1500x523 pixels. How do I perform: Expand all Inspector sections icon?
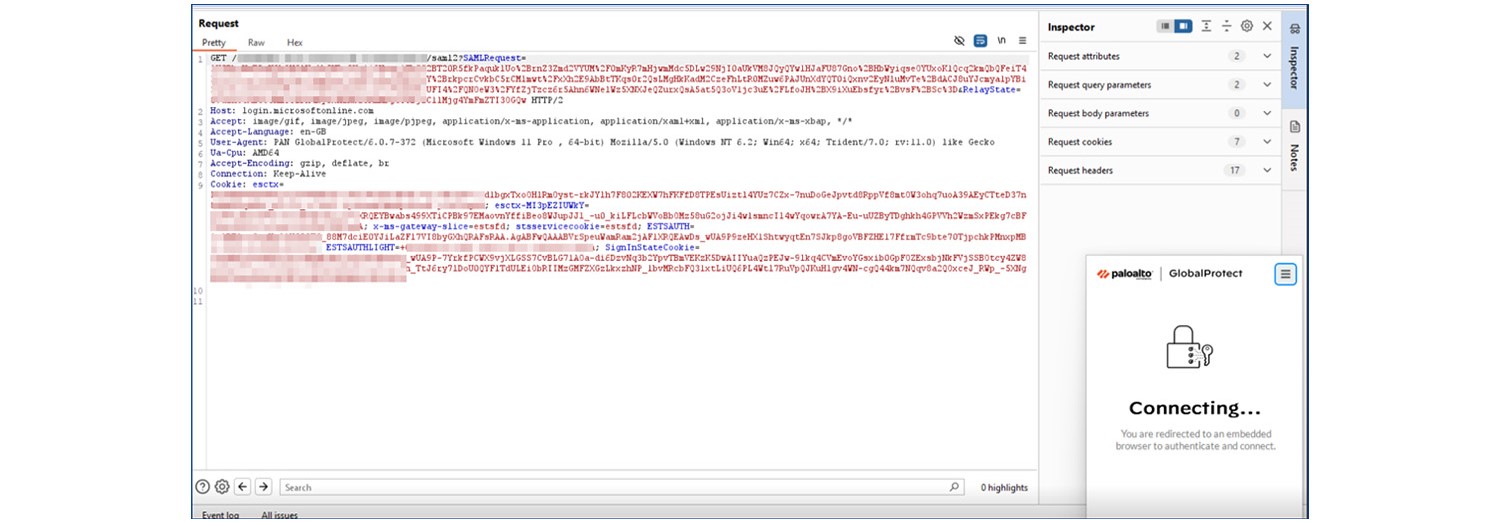click(1207, 27)
